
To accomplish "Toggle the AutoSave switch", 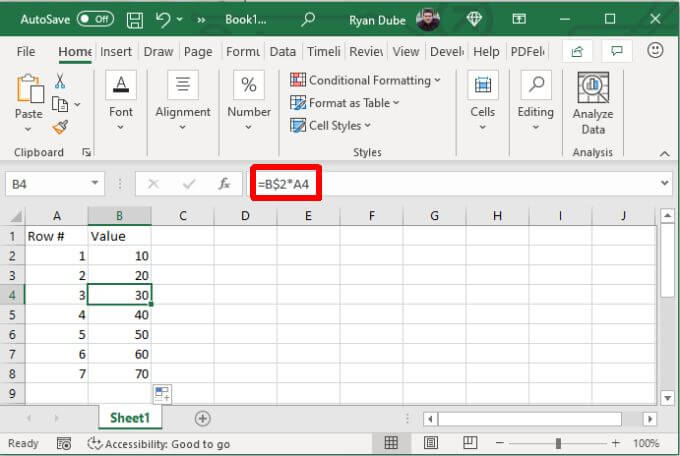I will [x=95, y=19].
